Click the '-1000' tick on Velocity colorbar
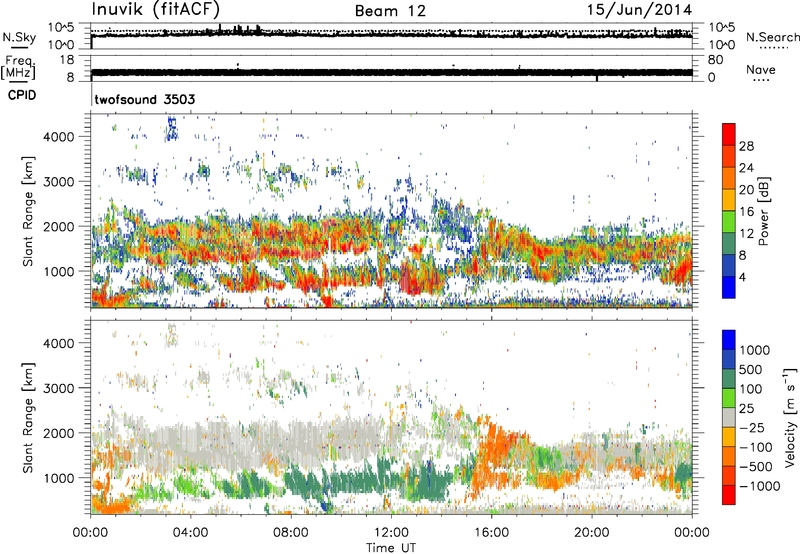 pos(760,486)
